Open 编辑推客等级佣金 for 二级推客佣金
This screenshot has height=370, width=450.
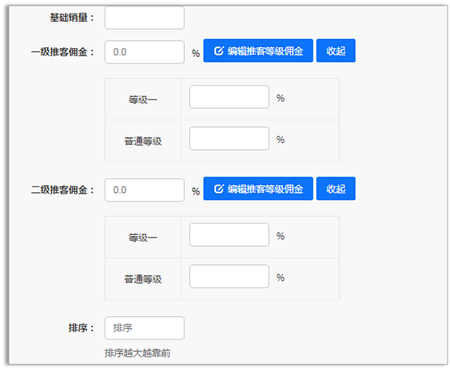point(258,189)
